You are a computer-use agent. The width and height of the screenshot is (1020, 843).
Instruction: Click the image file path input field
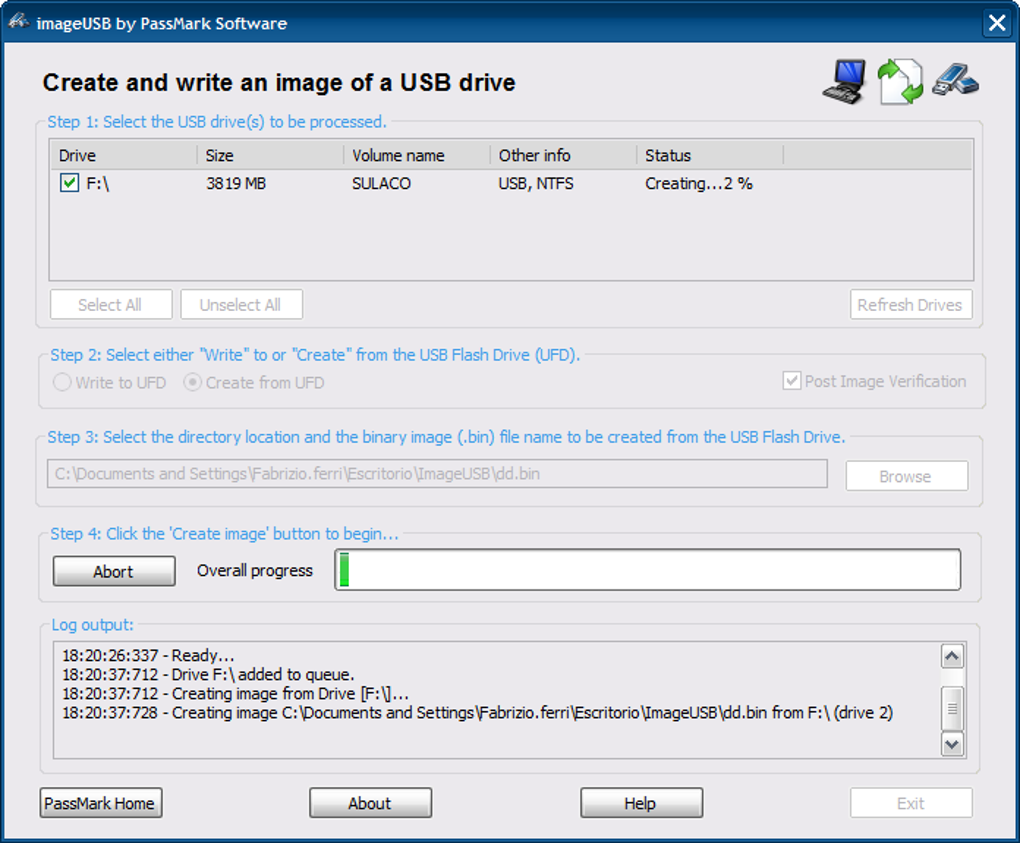click(x=437, y=474)
